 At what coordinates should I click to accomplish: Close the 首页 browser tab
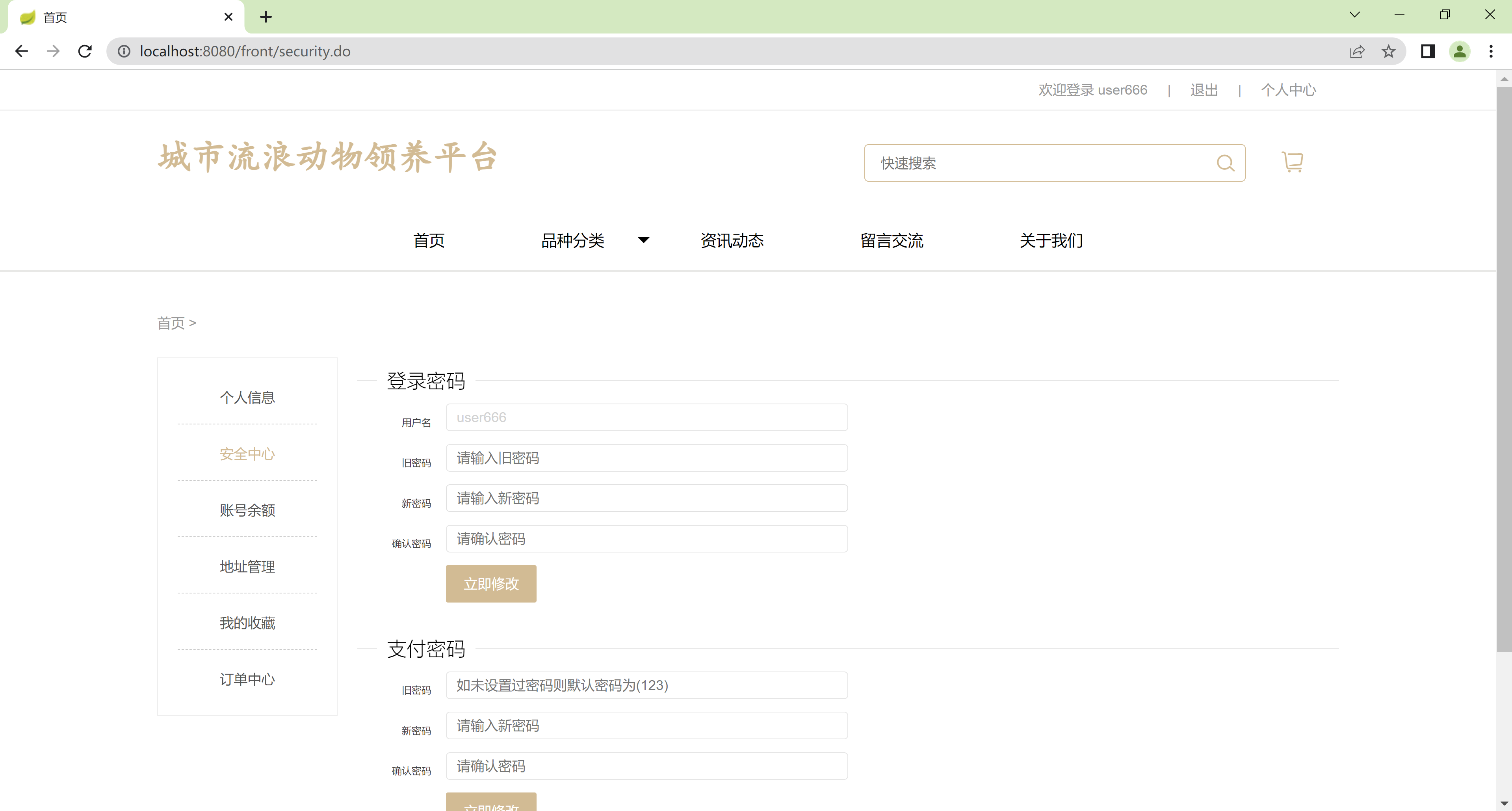(x=228, y=17)
